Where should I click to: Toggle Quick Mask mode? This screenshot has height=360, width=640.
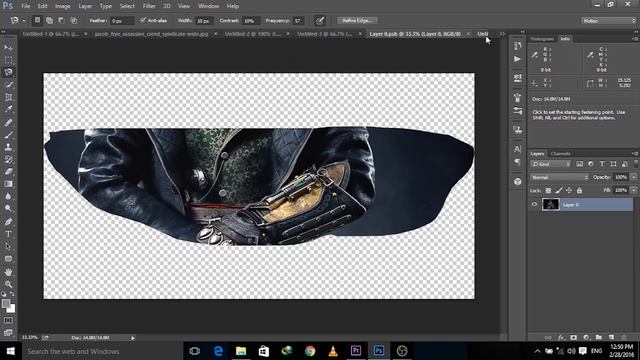pyautogui.click(x=8, y=321)
